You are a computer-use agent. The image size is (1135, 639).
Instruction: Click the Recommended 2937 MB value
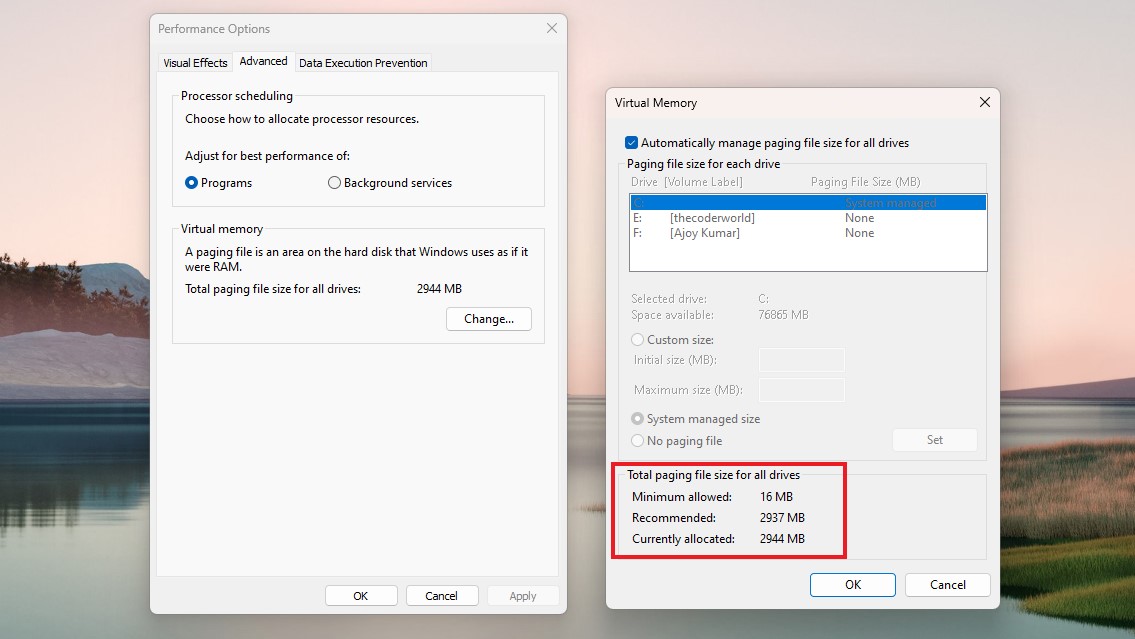[x=782, y=518]
